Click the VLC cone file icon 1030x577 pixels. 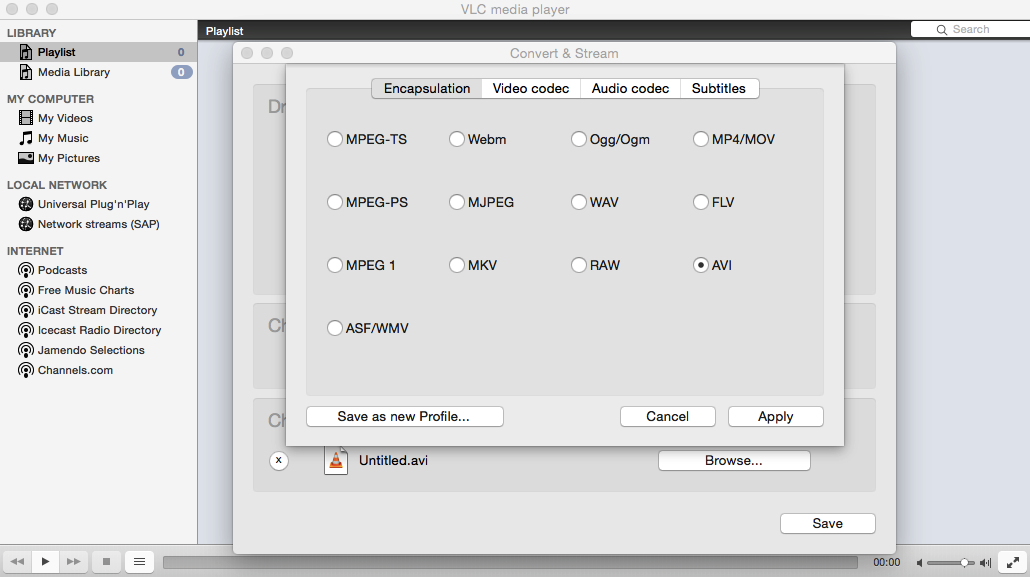[x=336, y=461]
